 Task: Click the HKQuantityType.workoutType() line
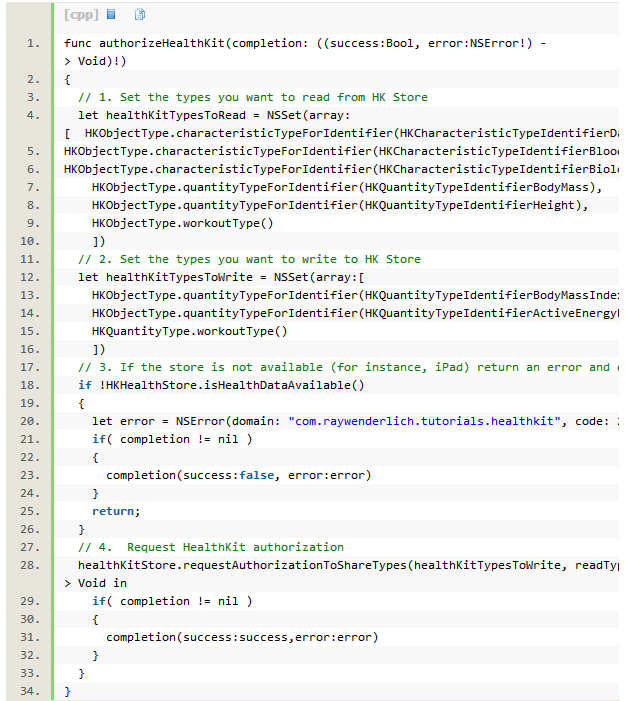[189, 331]
